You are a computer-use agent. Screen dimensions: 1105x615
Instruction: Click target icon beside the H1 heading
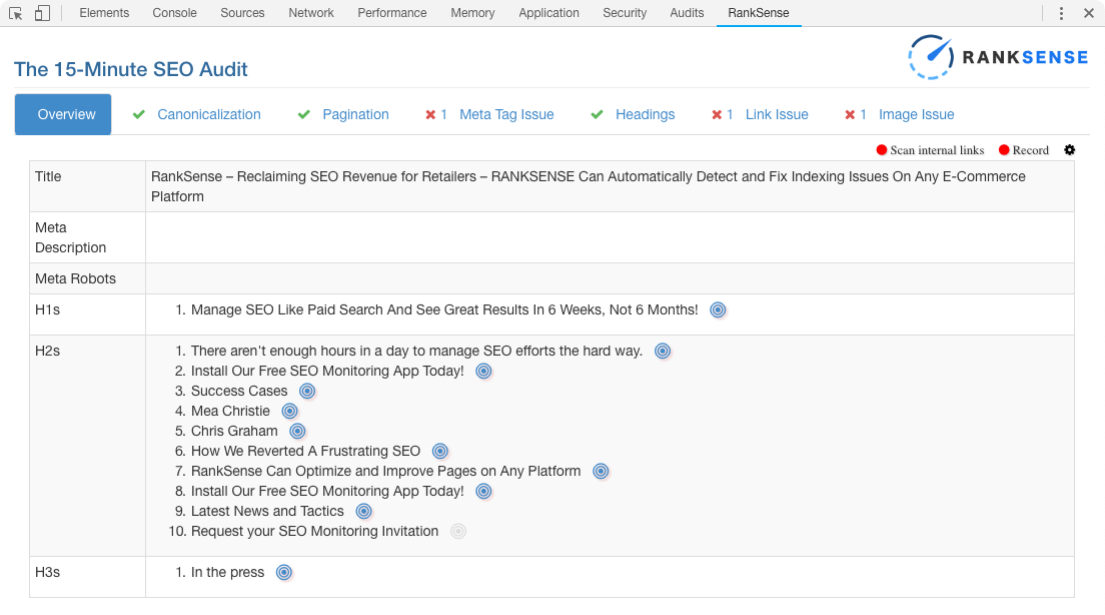point(717,310)
